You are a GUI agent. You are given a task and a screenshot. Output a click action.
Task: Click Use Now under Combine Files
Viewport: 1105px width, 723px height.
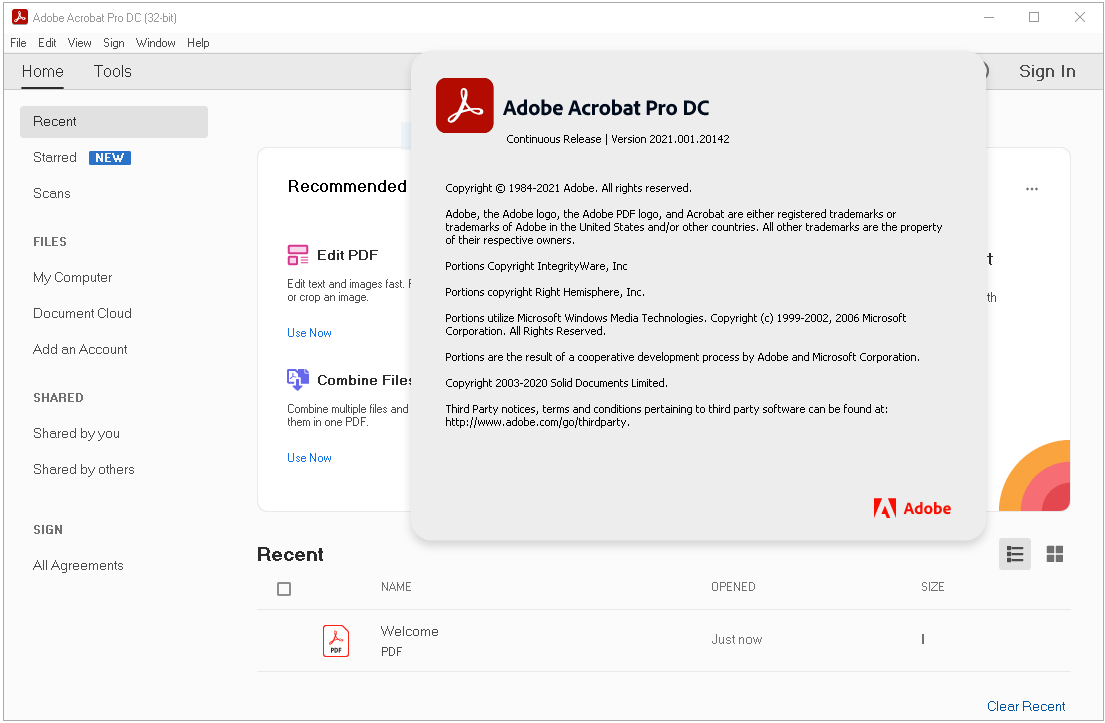(x=309, y=458)
